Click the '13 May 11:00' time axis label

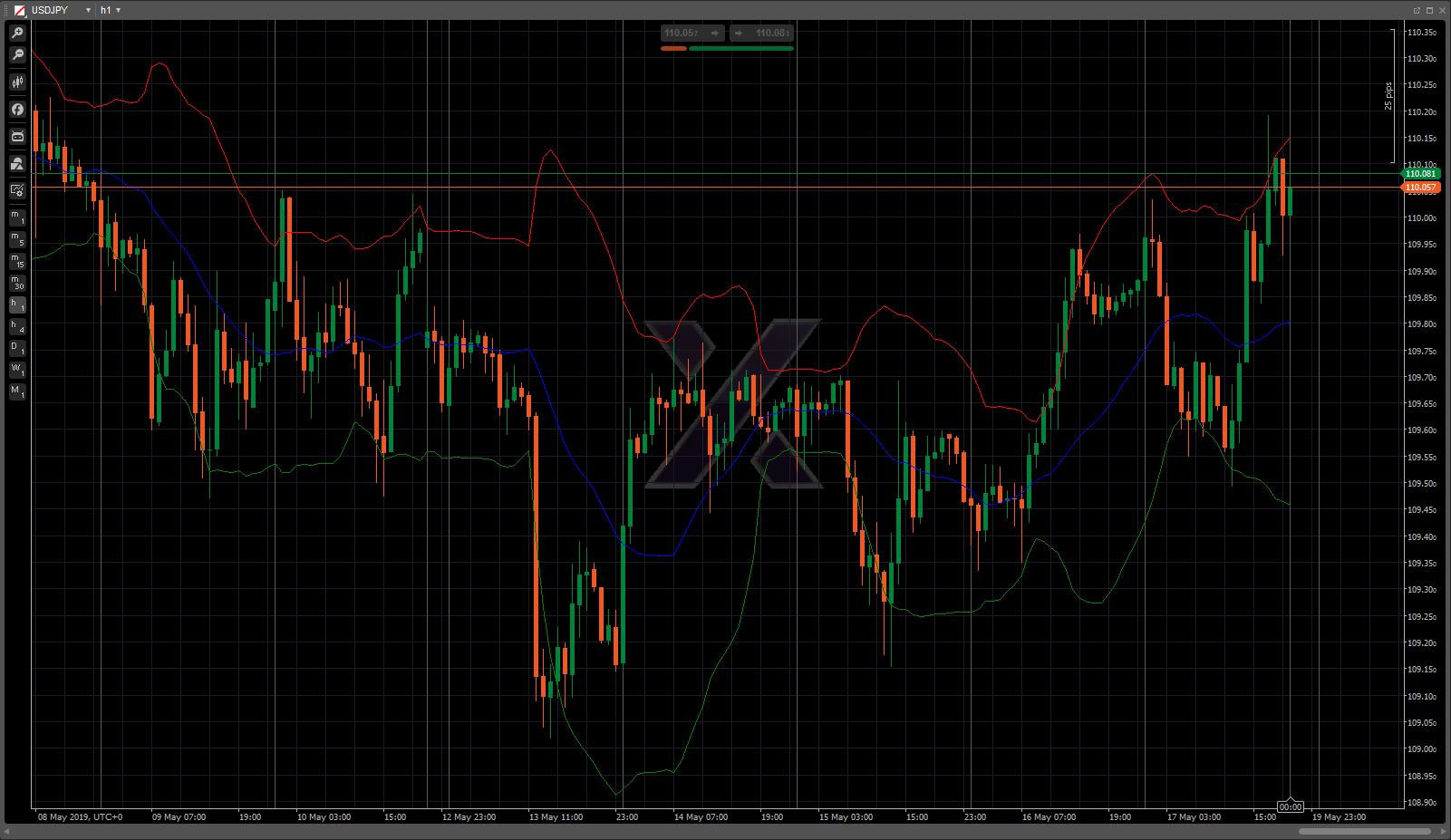(556, 817)
